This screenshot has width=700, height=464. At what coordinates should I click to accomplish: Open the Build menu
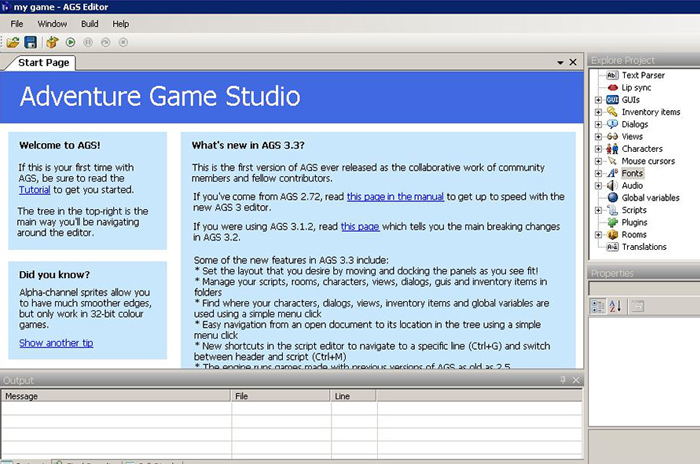pos(90,24)
